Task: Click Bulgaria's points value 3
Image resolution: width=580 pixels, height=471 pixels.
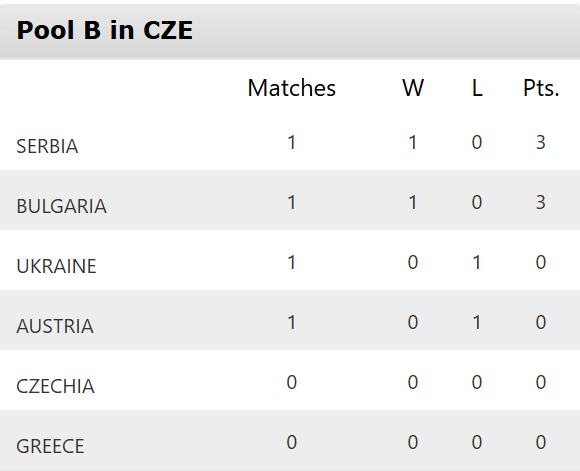Action: (x=541, y=202)
